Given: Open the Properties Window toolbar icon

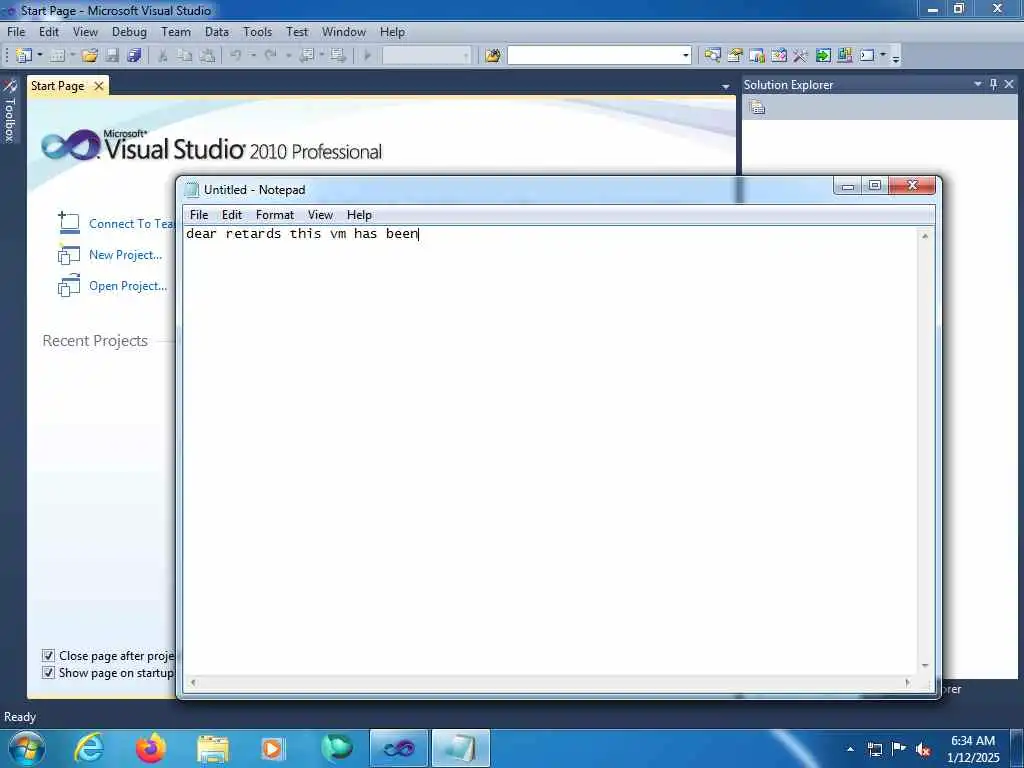Looking at the screenshot, I should pos(735,56).
